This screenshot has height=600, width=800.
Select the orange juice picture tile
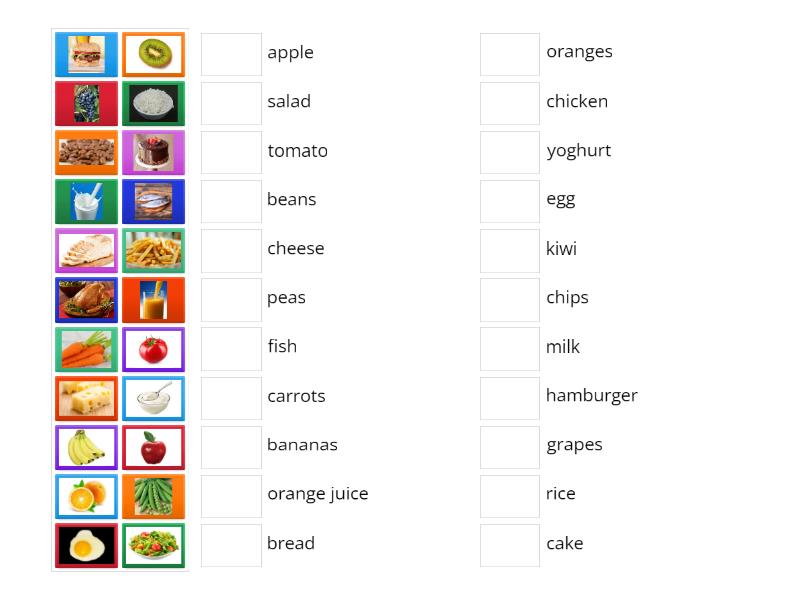coord(153,299)
